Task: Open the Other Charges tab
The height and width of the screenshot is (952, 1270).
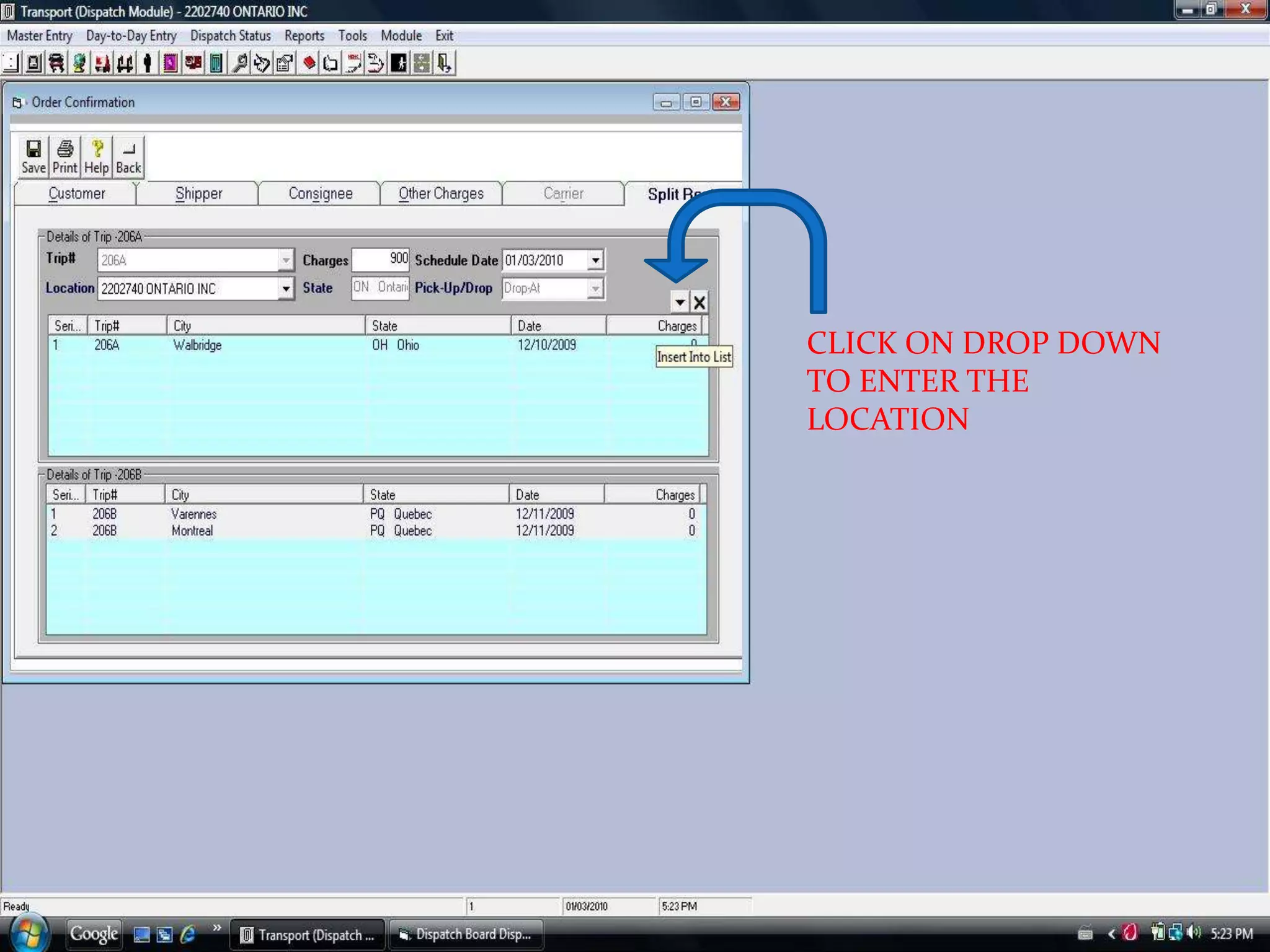Action: [x=441, y=194]
